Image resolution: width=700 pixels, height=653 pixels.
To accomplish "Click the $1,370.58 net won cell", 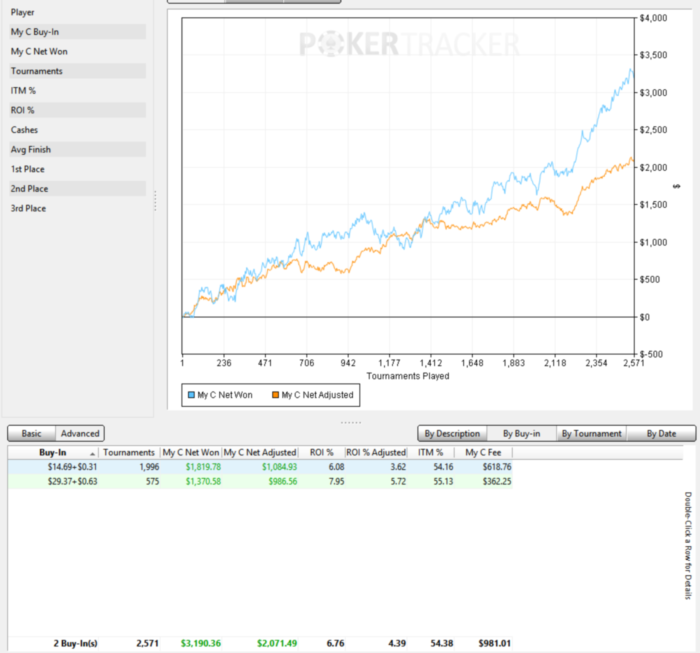I will click(203, 482).
